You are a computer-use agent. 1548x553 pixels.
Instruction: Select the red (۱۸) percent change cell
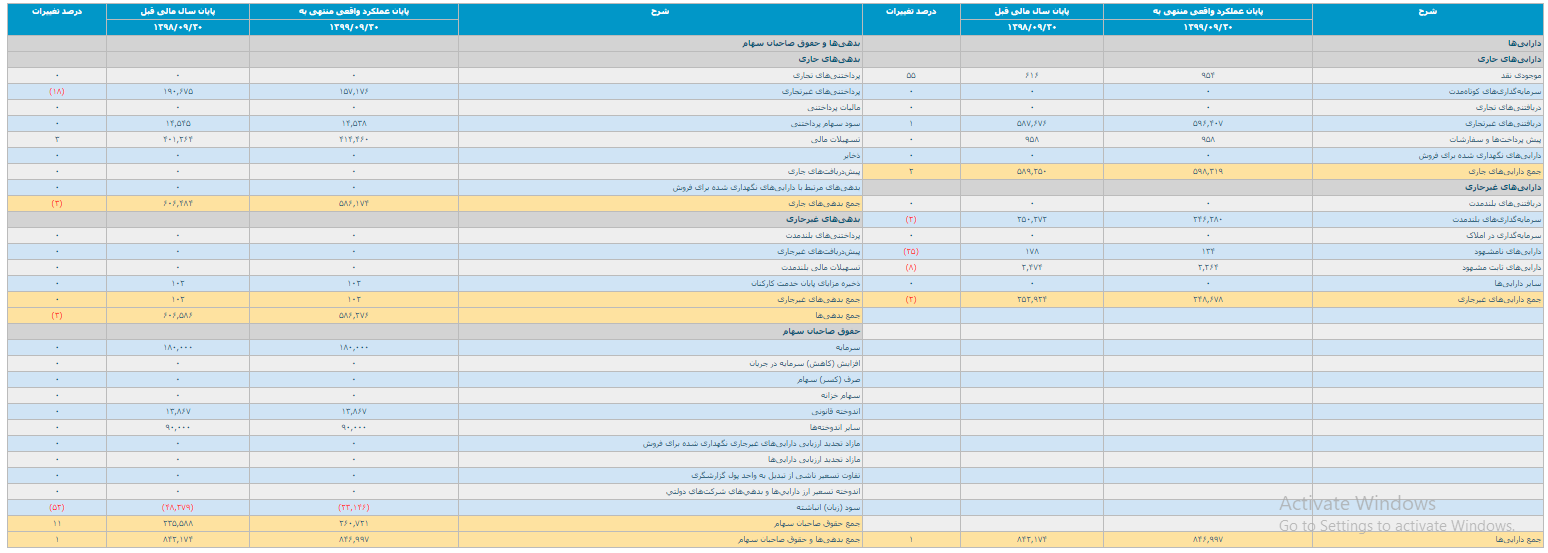pyautogui.click(x=57, y=91)
